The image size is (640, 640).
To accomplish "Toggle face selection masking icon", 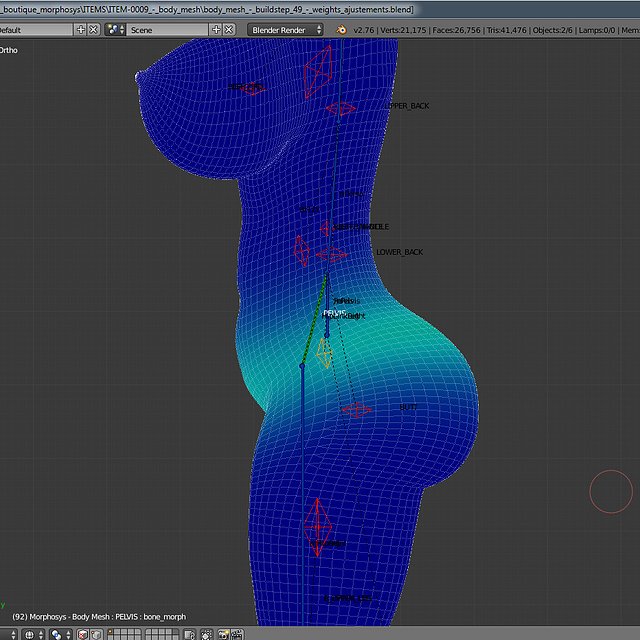I will pyautogui.click(x=83, y=634).
